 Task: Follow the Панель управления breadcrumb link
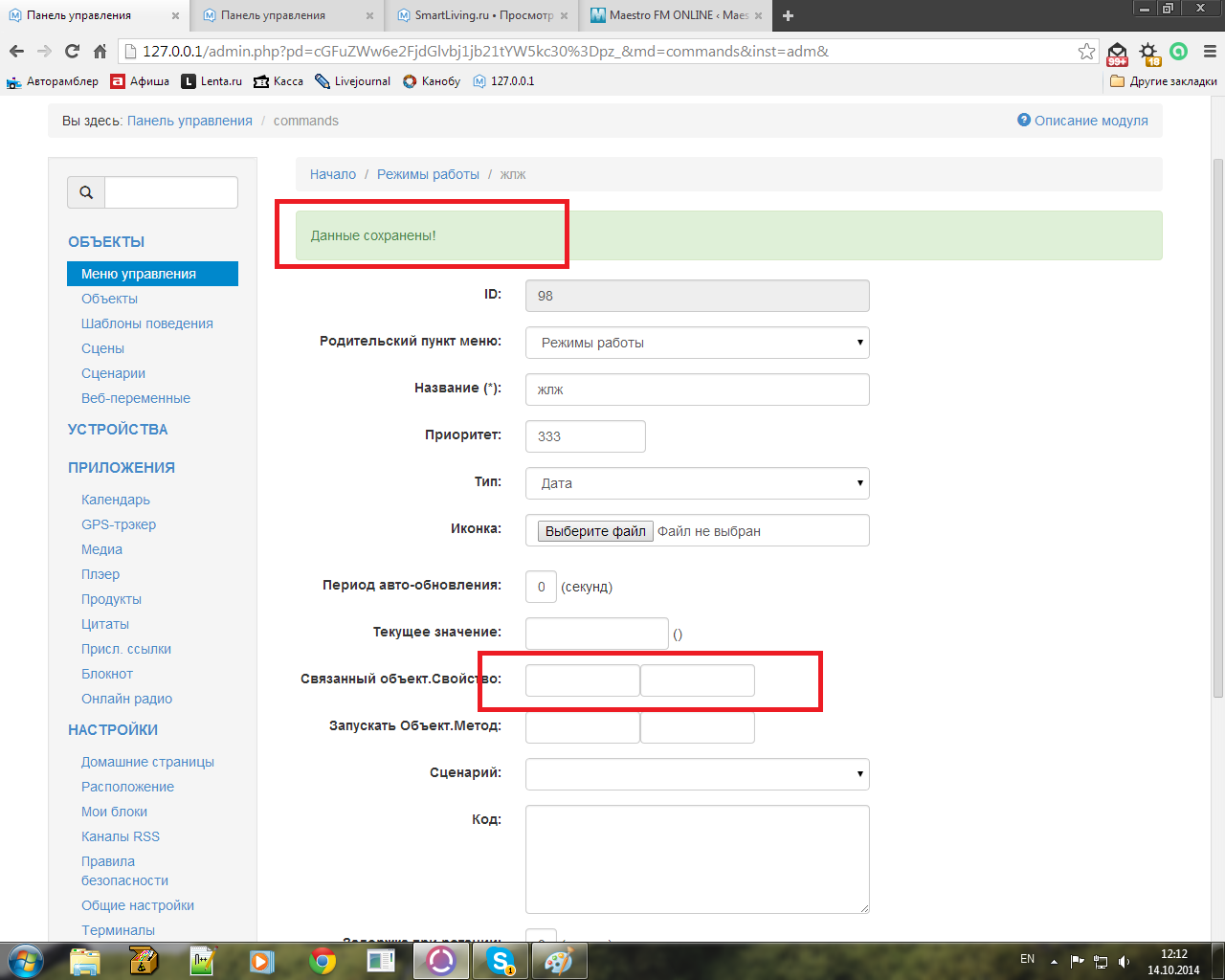[189, 121]
